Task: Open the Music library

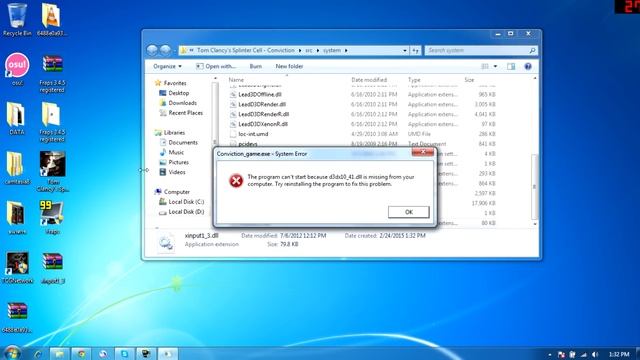Action: [x=171, y=152]
